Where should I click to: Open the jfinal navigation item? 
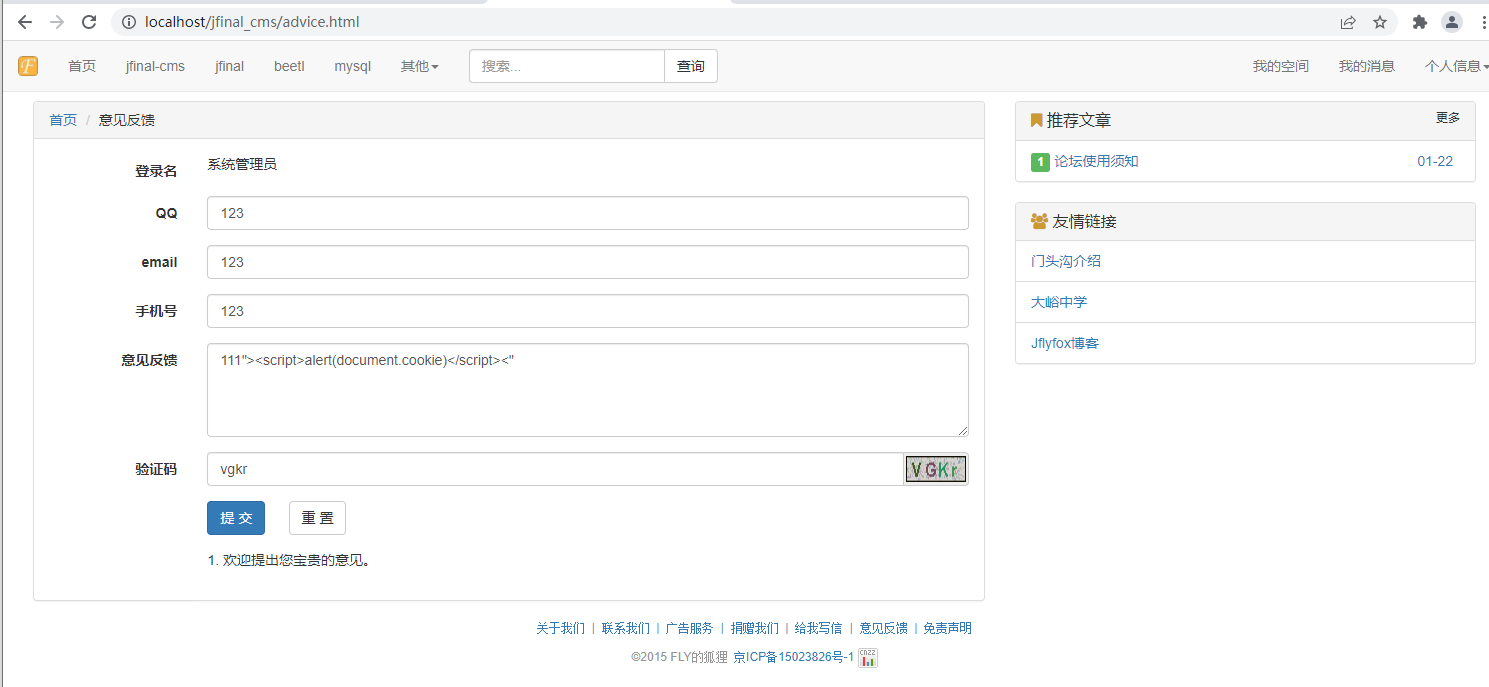click(229, 66)
